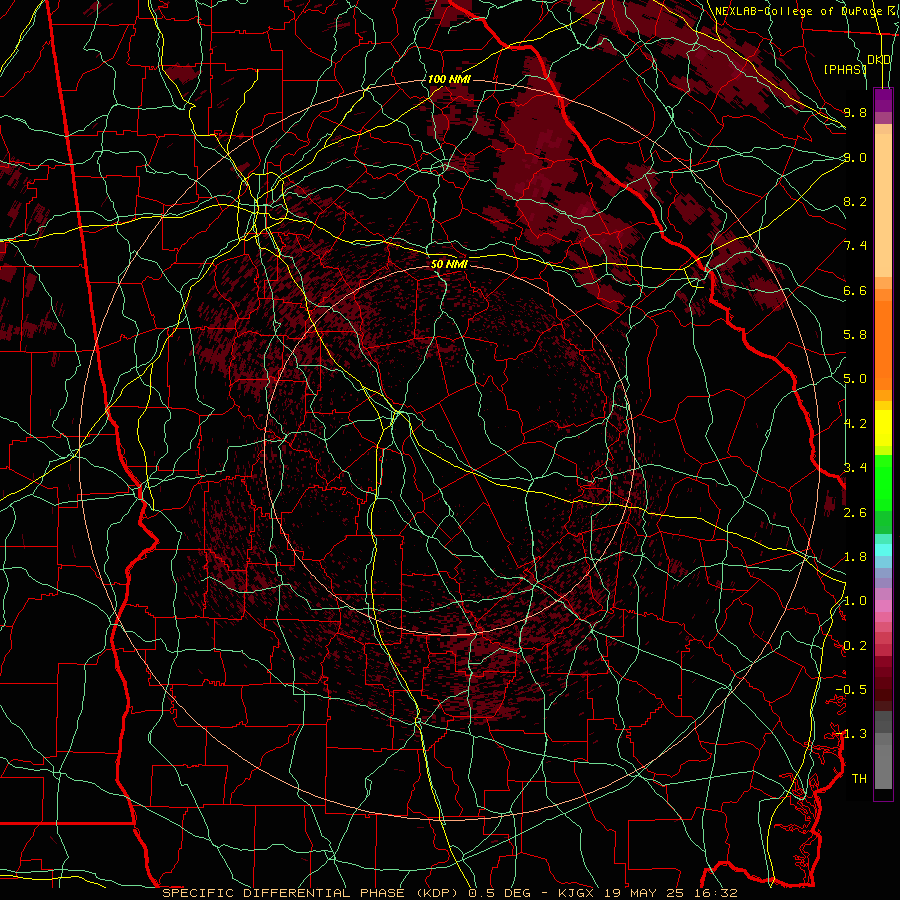Select the 0.2 scale label
Viewport: 900px width, 900px height.
pyautogui.click(x=855, y=646)
